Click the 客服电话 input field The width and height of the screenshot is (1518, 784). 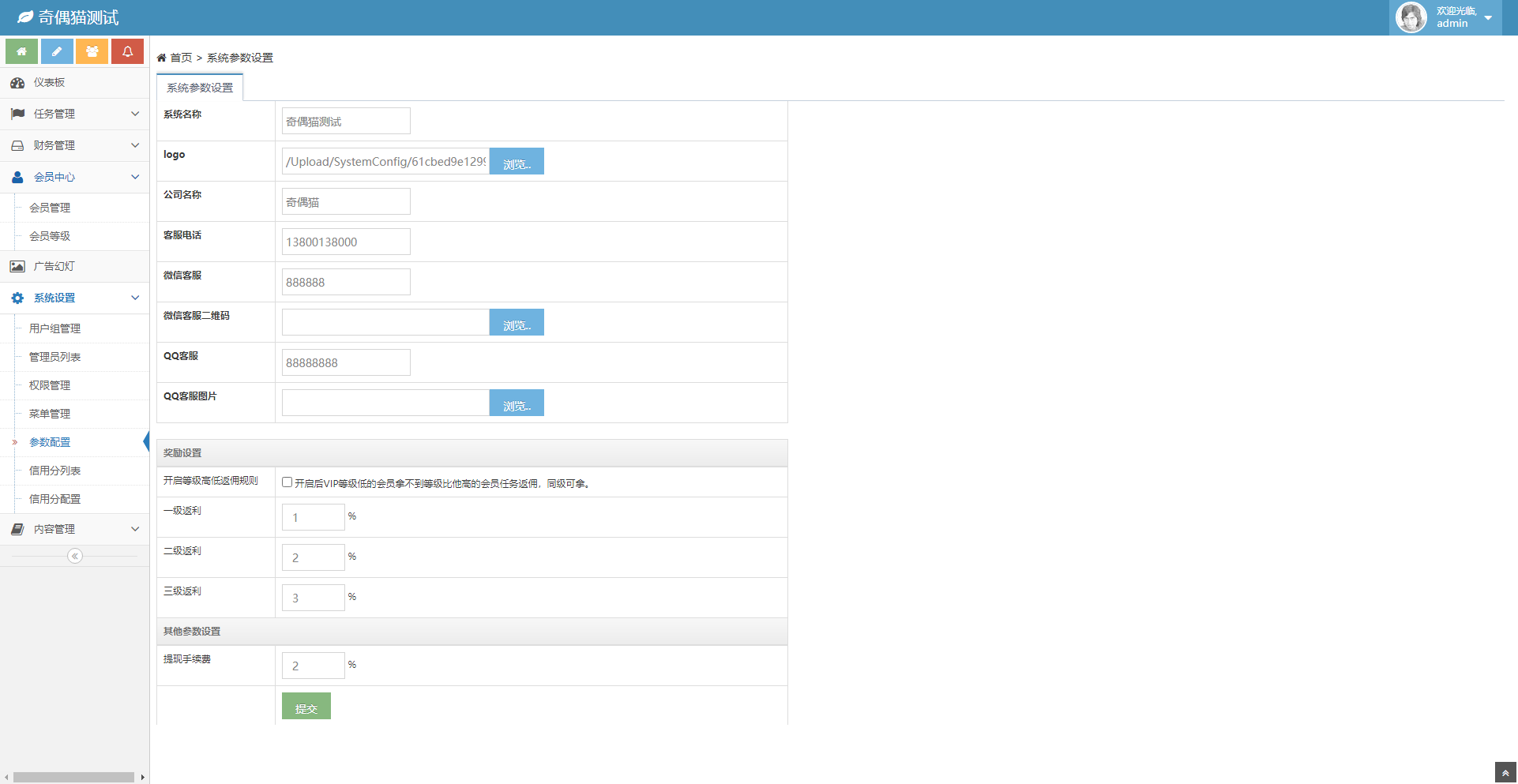[x=346, y=242]
